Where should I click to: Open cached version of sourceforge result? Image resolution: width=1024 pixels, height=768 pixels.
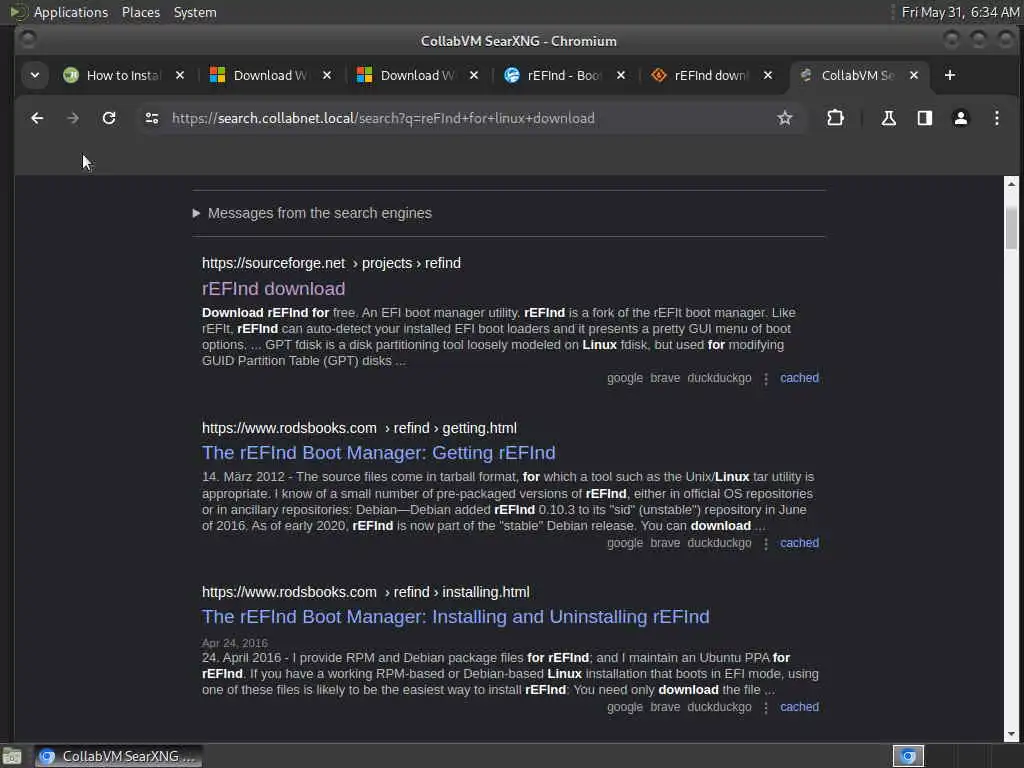(x=799, y=378)
